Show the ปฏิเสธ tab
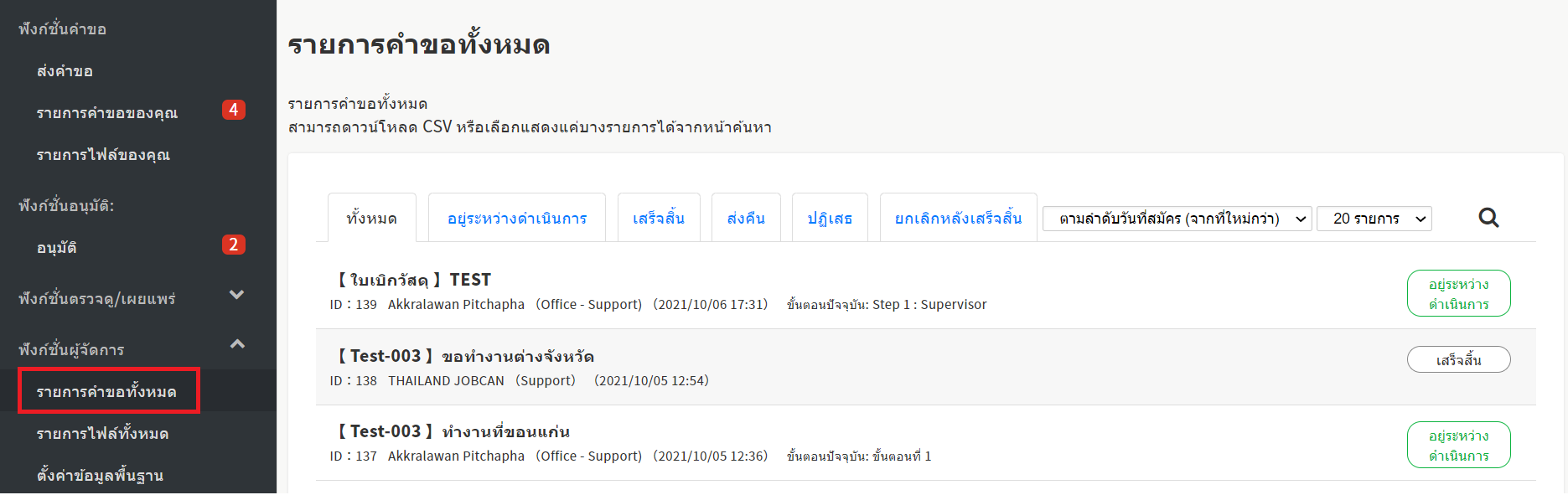 coord(829,219)
